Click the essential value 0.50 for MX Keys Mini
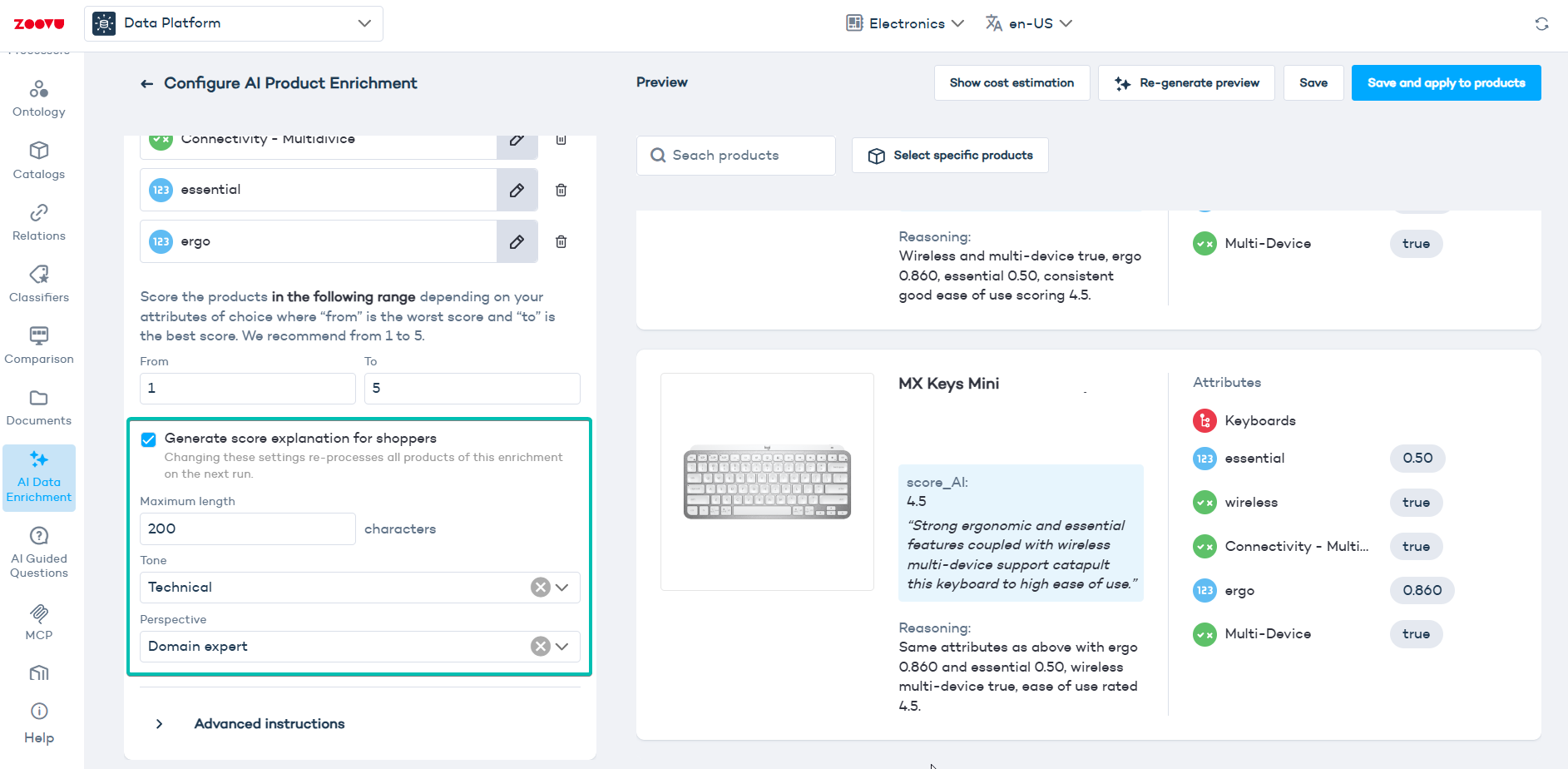1568x769 pixels. 1417,459
